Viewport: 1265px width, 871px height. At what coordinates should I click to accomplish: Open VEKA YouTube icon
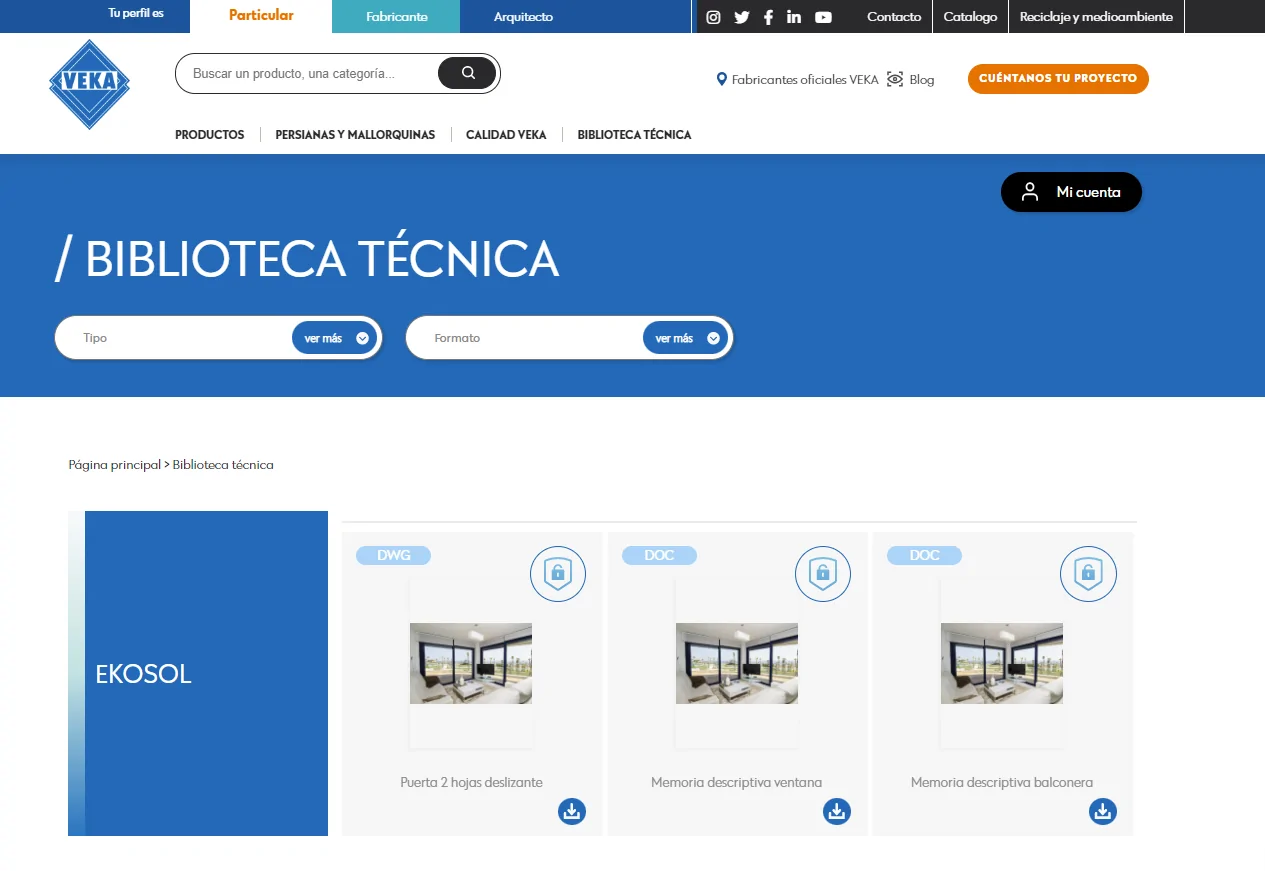[823, 17]
